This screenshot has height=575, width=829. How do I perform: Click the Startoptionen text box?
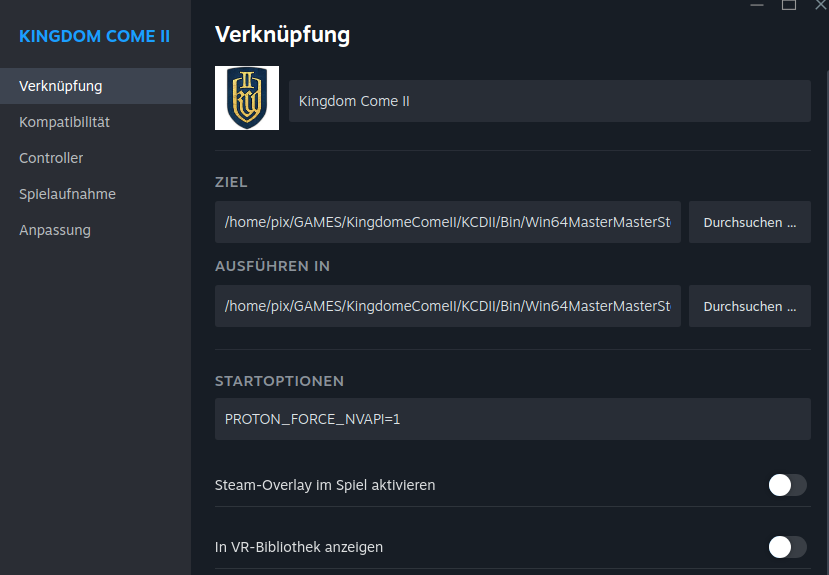(512, 419)
